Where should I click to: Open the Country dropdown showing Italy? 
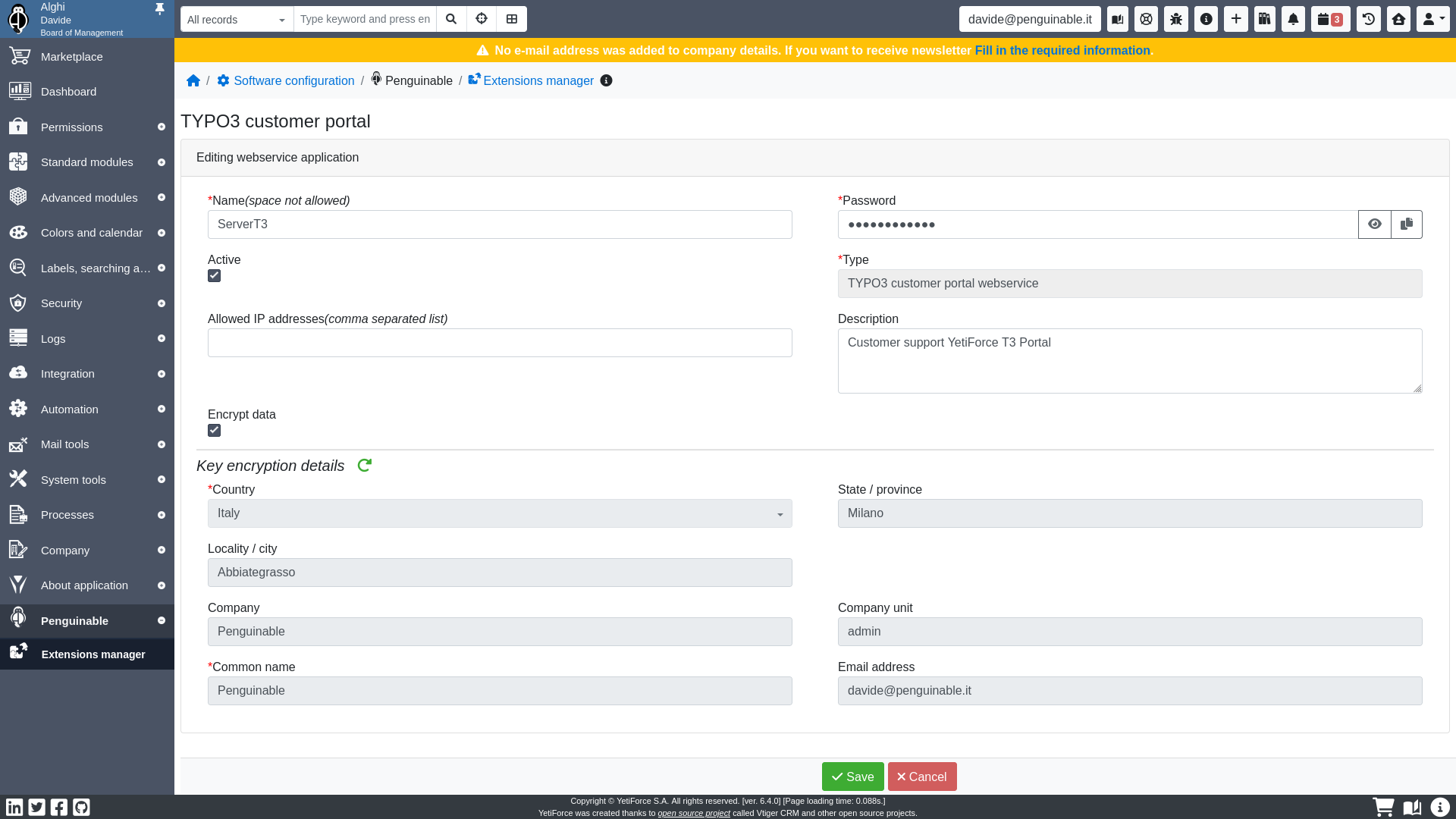tap(500, 513)
